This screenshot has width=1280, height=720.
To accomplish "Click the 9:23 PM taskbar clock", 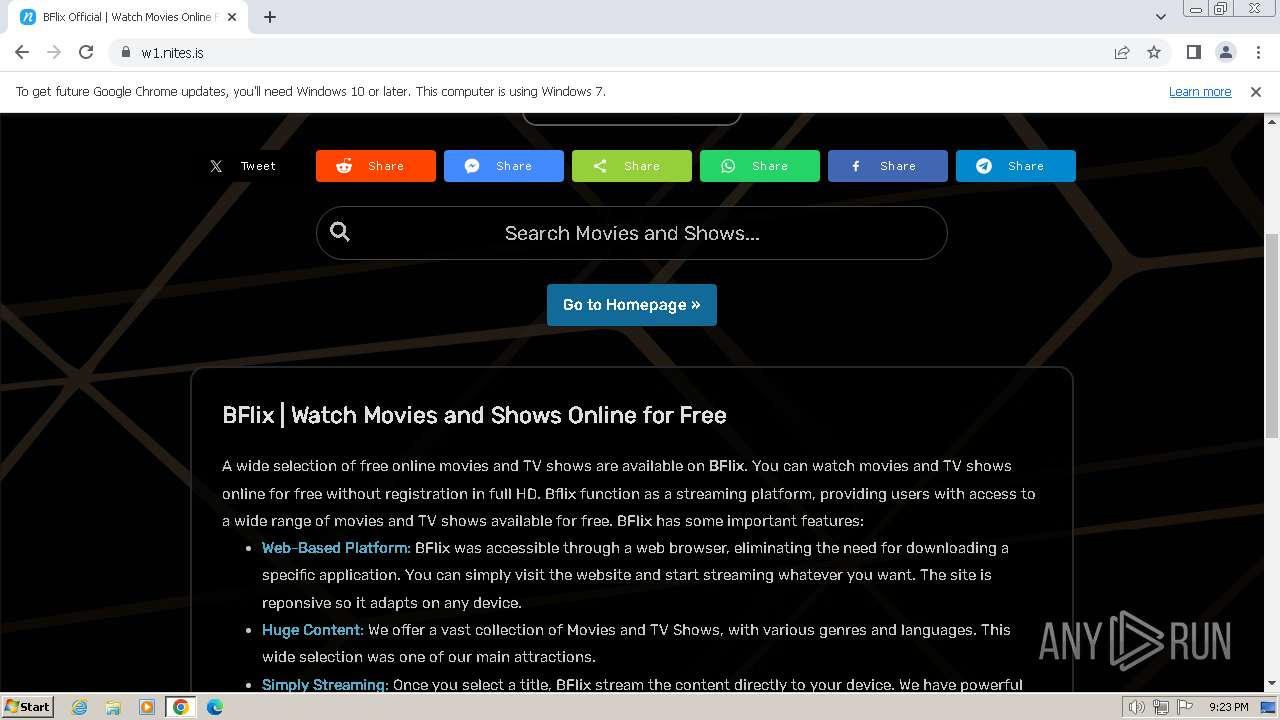I will click(1228, 707).
